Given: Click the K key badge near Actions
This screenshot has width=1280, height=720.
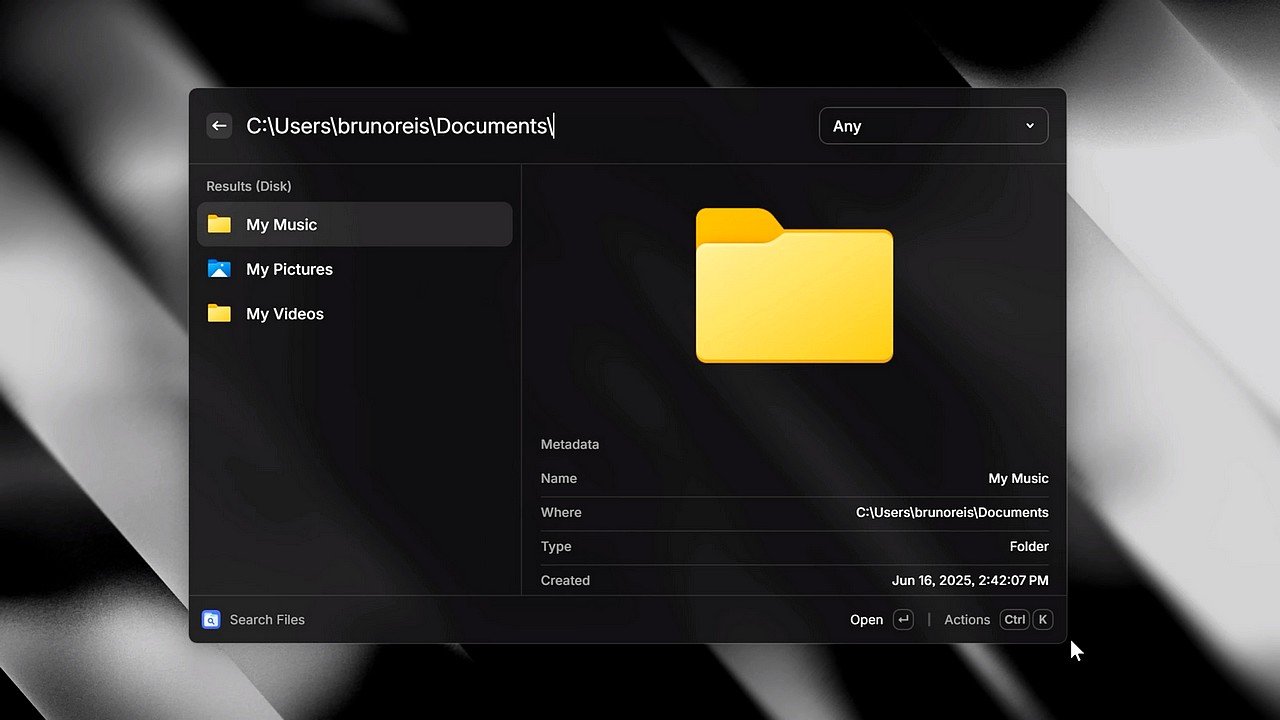Looking at the screenshot, I should (x=1042, y=619).
